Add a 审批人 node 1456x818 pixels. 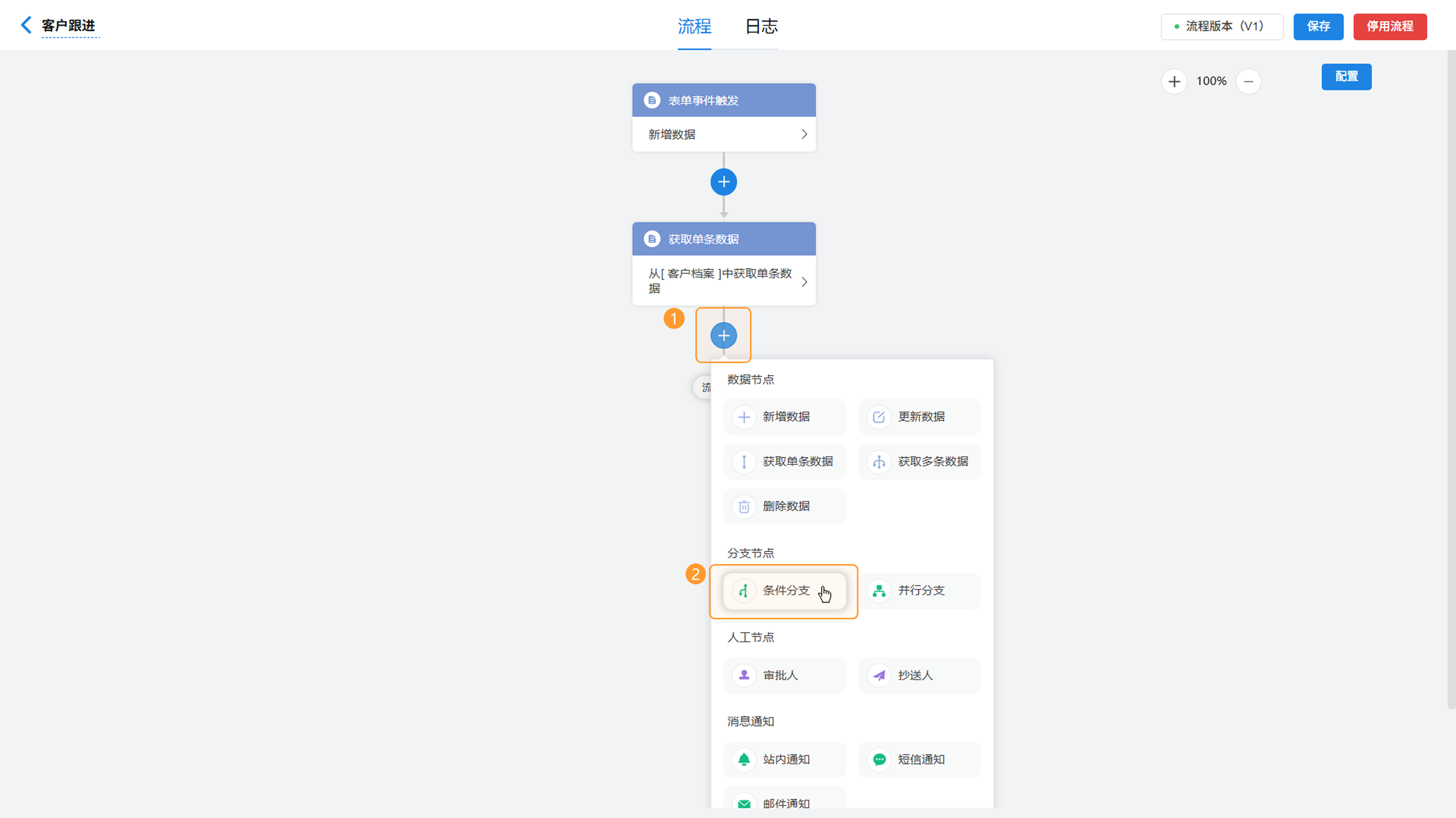tap(784, 675)
